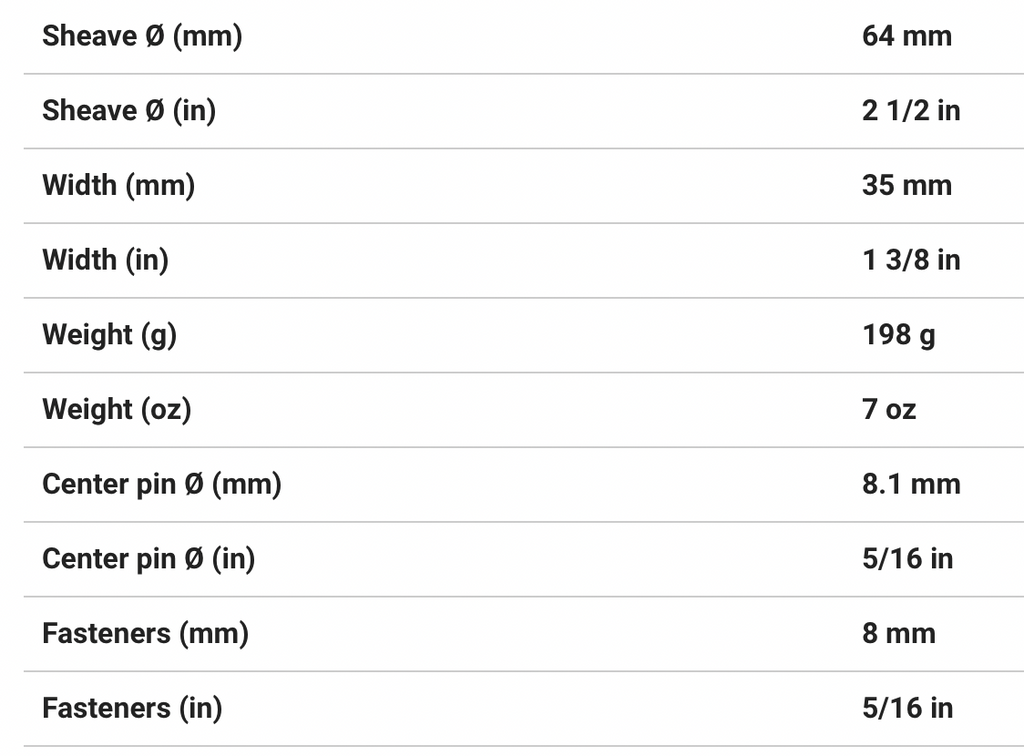The image size is (1024, 756).
Task: Click the "Fasteners (in)" label
Action: click(x=132, y=708)
